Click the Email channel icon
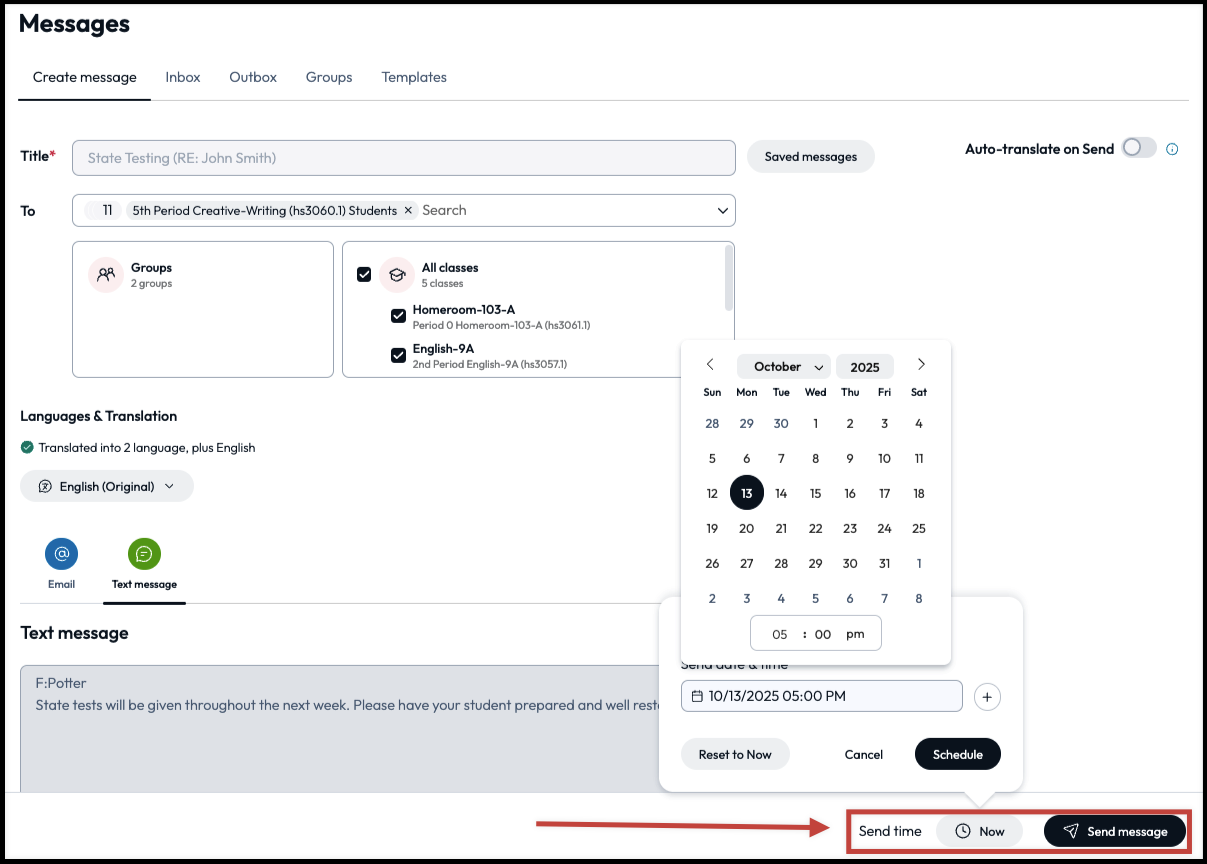1207x864 pixels. coord(61,554)
